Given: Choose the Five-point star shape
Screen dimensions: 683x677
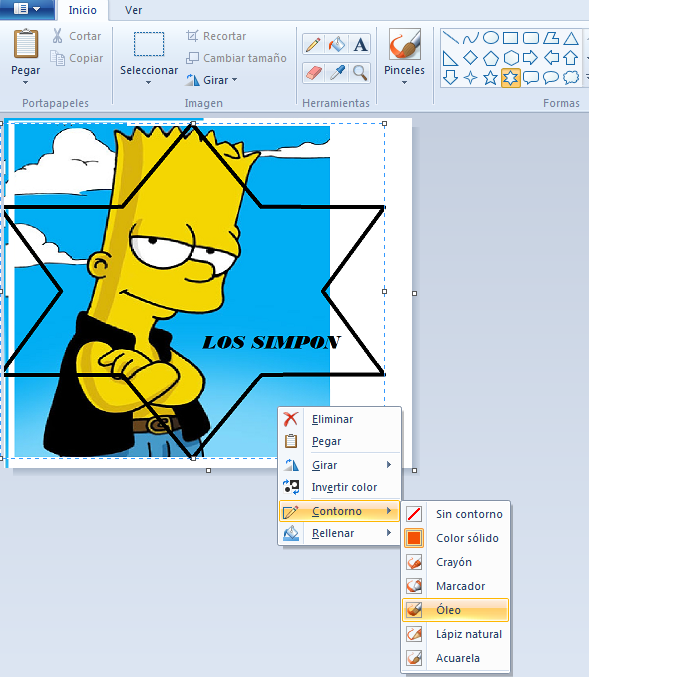Looking at the screenshot, I should point(490,78).
